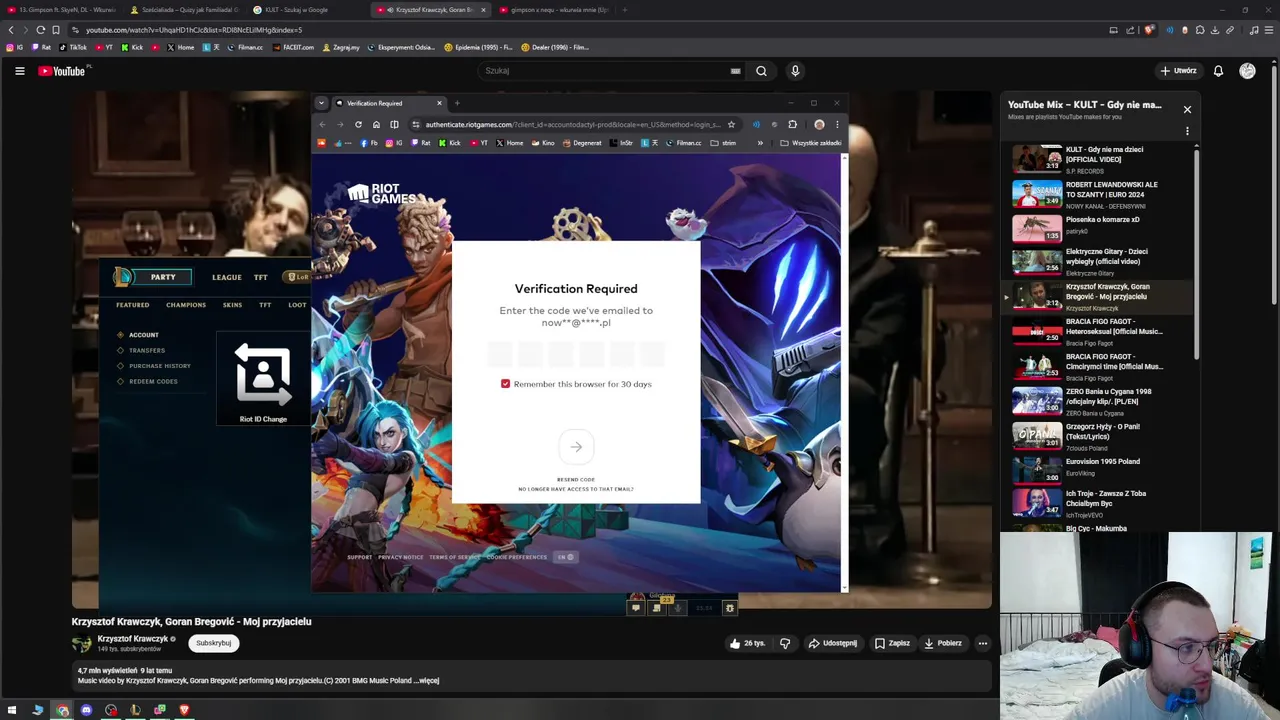Open the tab search dropdown in popup window
Image resolution: width=1280 pixels, height=720 pixels.
pyautogui.click(x=321, y=103)
